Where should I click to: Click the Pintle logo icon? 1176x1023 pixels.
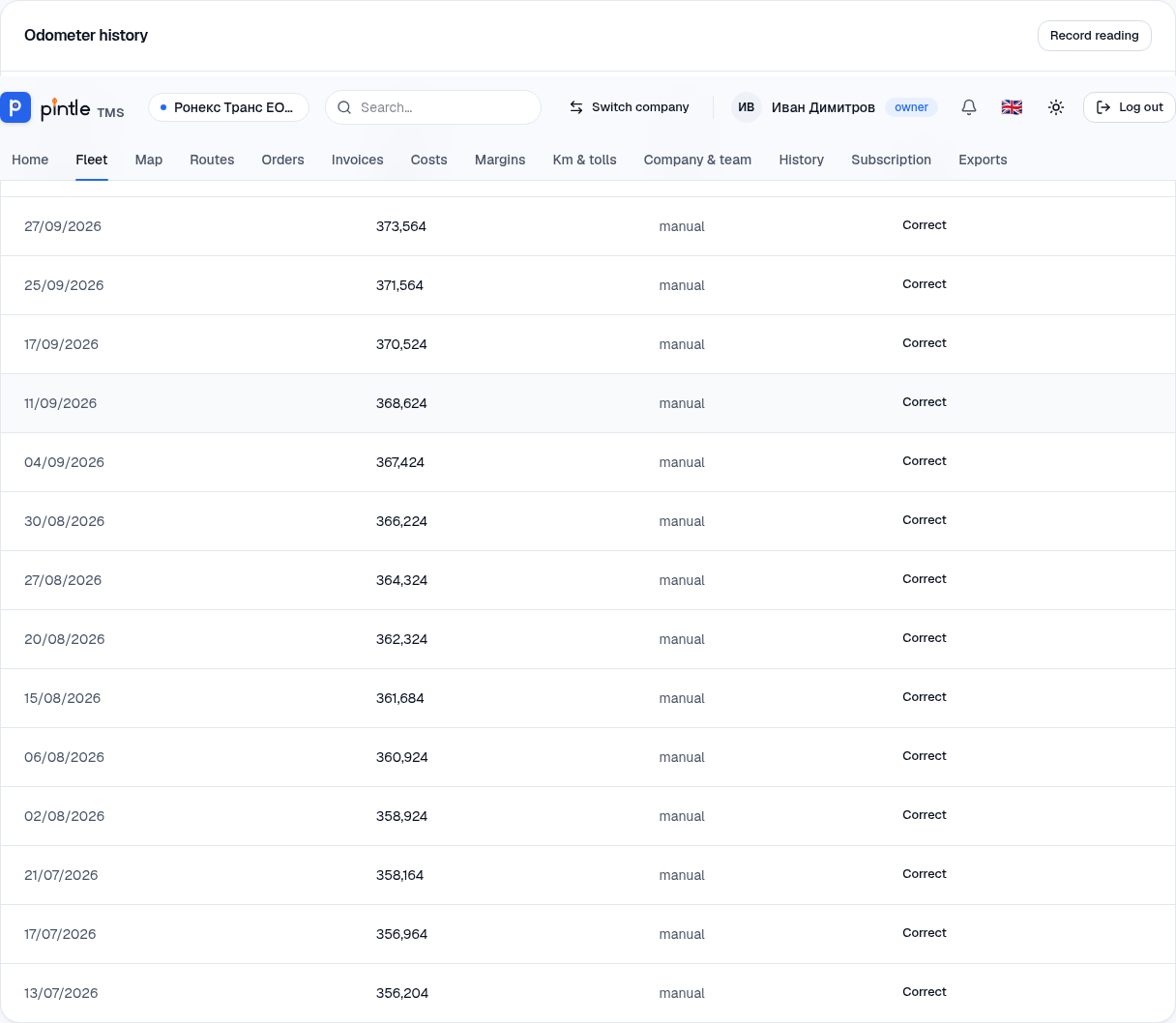click(x=15, y=107)
